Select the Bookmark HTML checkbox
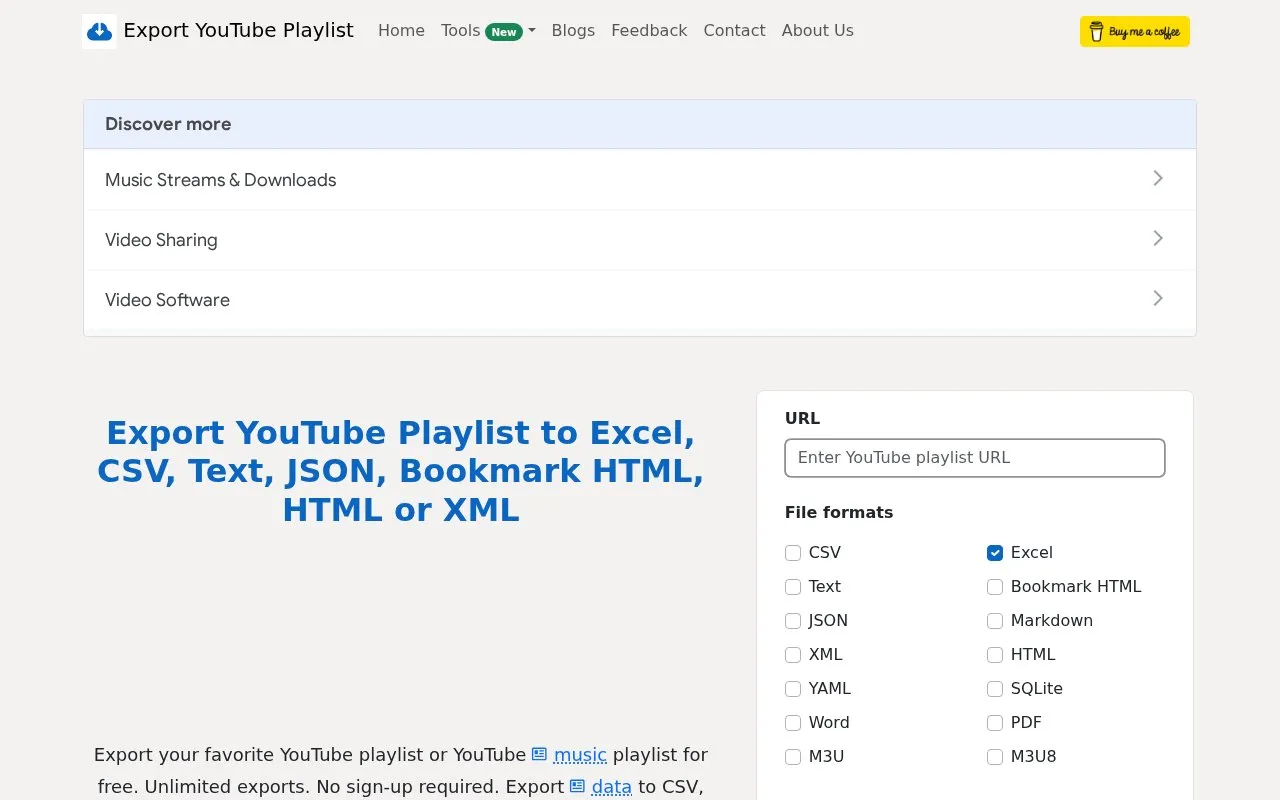 pyautogui.click(x=995, y=587)
